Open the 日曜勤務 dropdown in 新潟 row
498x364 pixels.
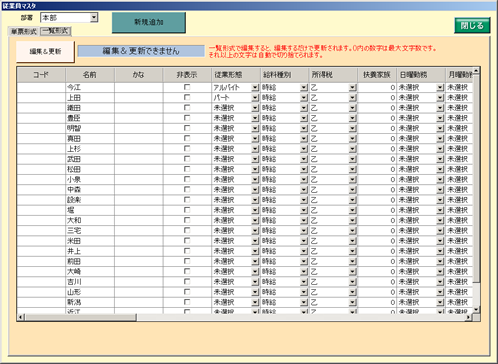(440, 302)
